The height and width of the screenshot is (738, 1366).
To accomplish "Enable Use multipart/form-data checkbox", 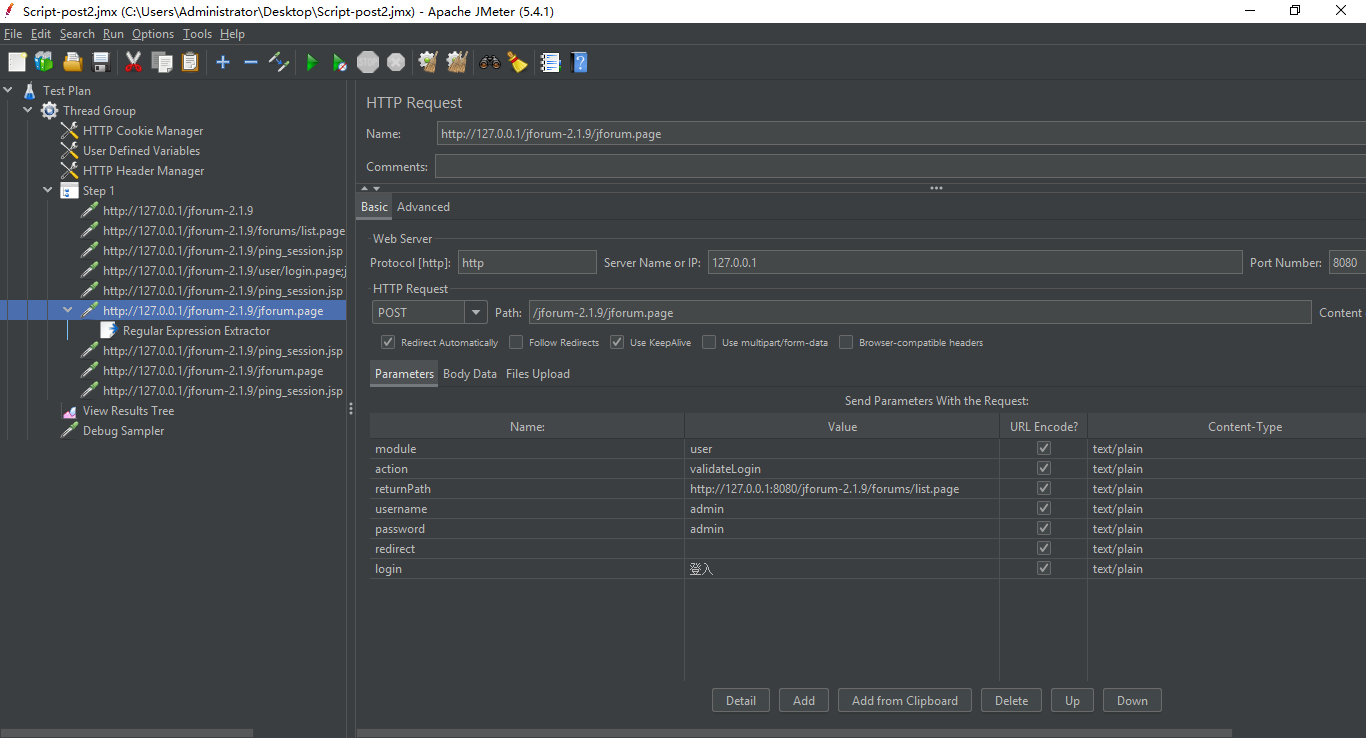I will coord(709,342).
